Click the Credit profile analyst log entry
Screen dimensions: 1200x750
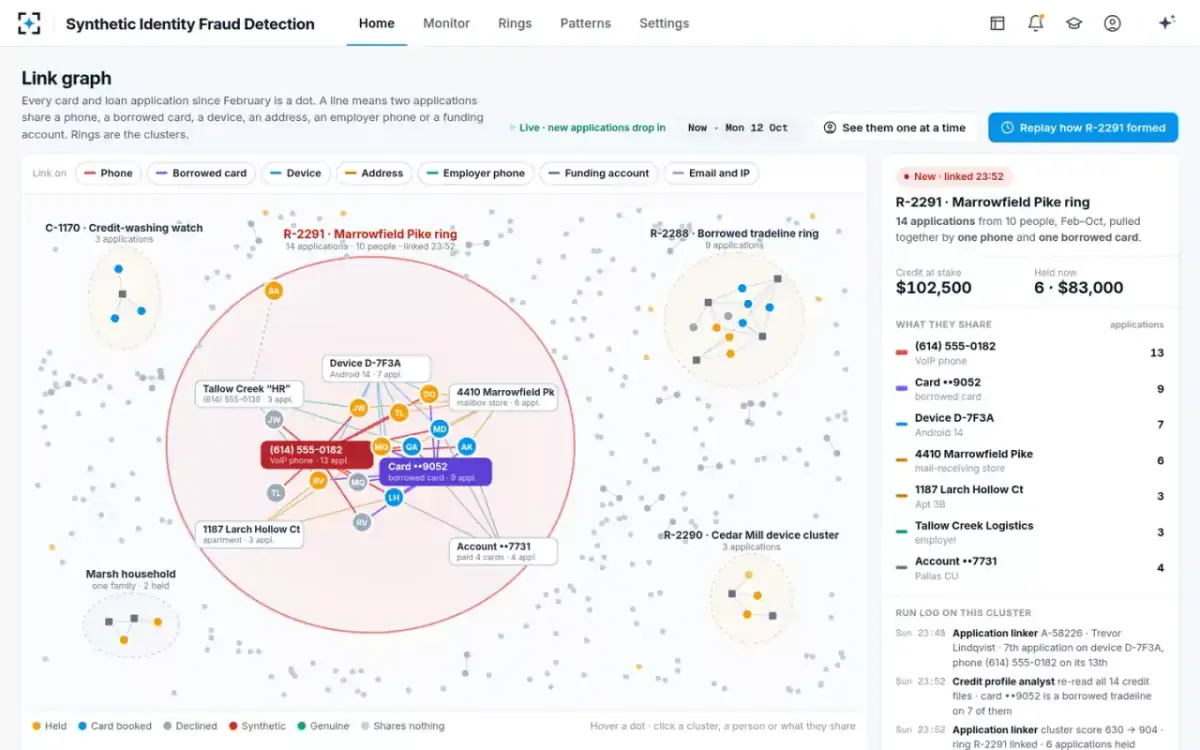pos(1030,696)
